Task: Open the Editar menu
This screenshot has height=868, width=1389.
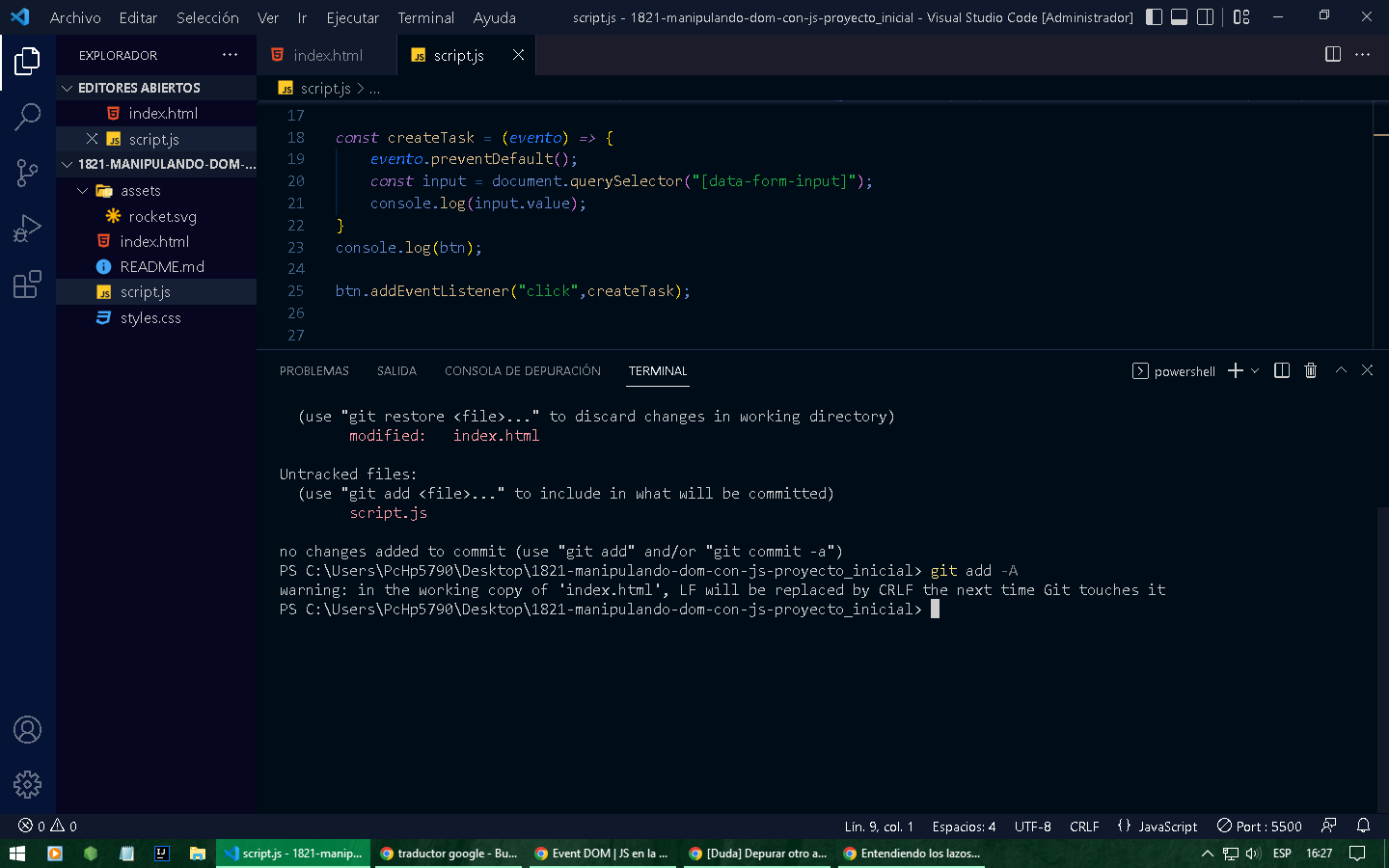Action: tap(138, 17)
